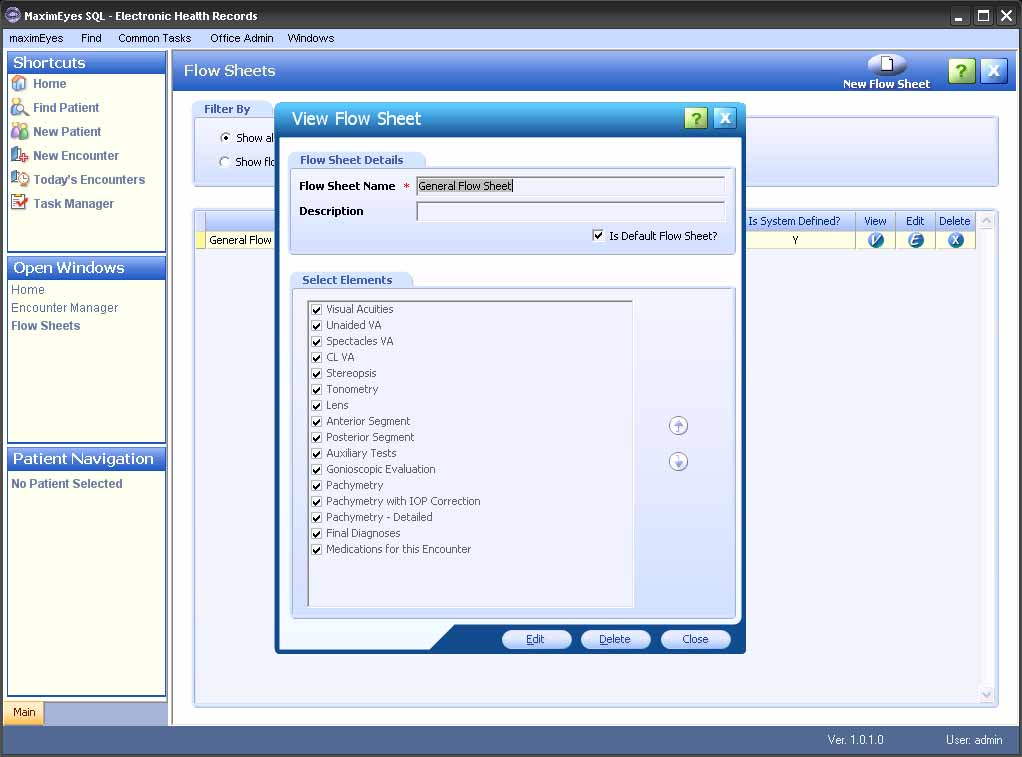Image resolution: width=1022 pixels, height=757 pixels.
Task: Uncheck Pachymetry with IOP Correction
Action: [x=317, y=501]
